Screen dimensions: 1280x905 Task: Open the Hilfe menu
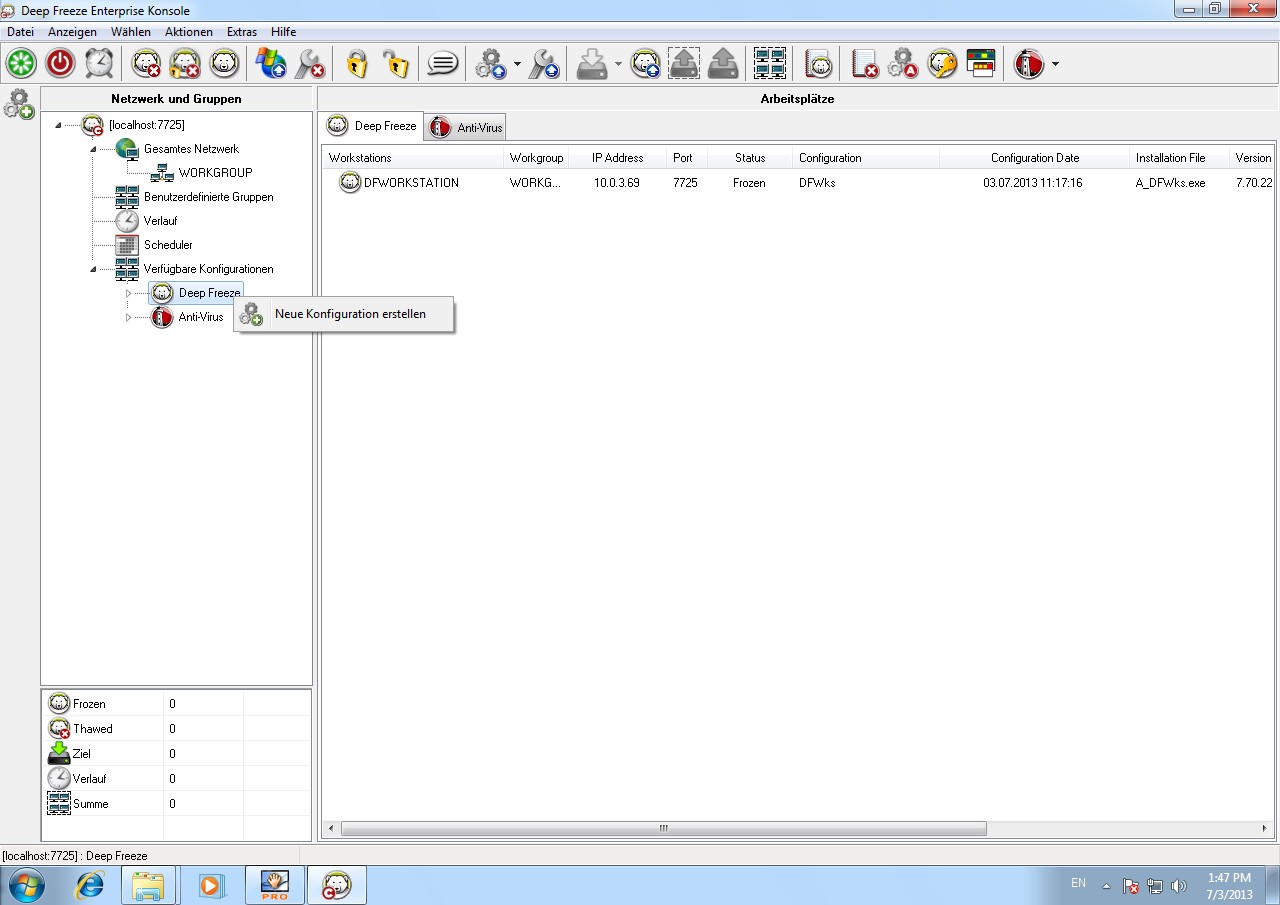(x=283, y=32)
